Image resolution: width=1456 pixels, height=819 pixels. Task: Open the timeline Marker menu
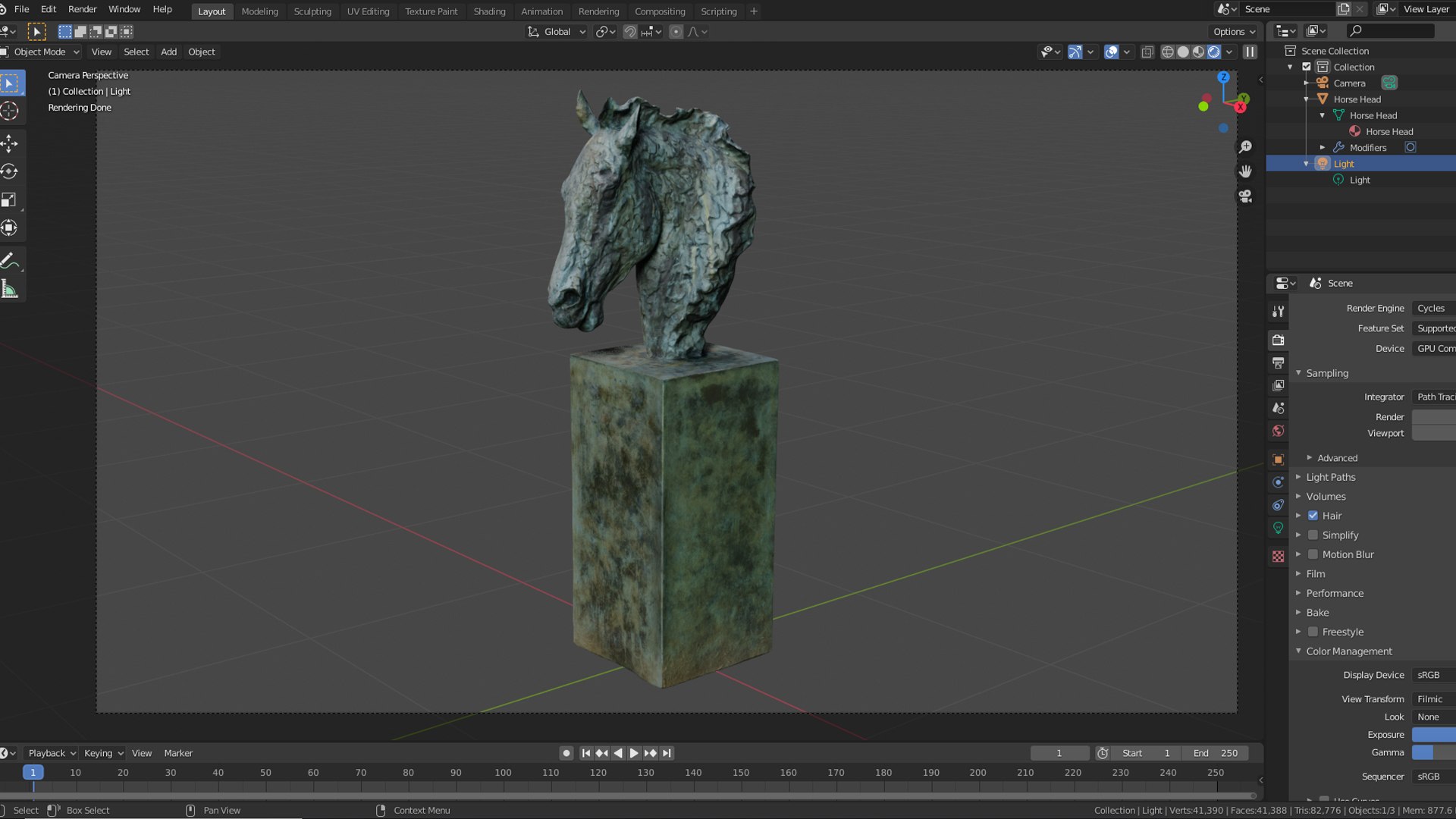tap(178, 753)
